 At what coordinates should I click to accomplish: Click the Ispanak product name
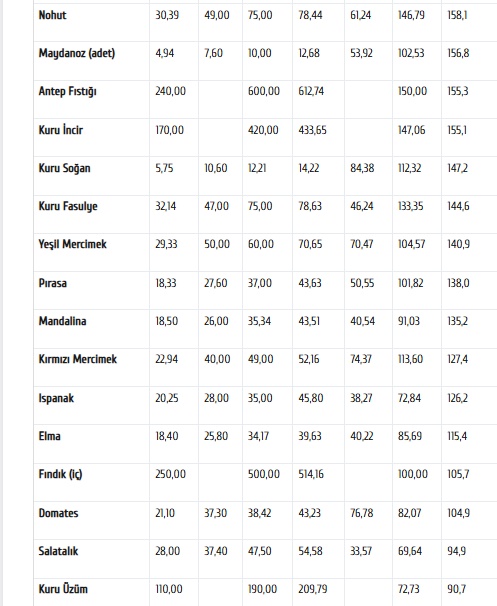(56, 398)
